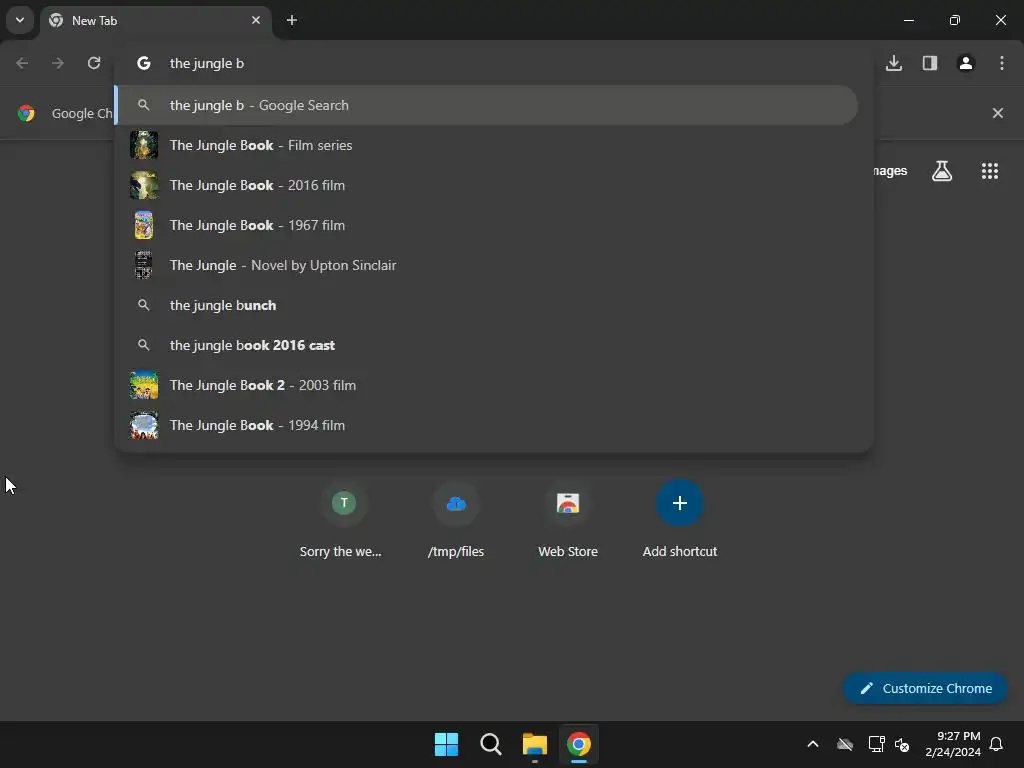Show hidden system tray icons
Screen dimensions: 1024x768
(x=813, y=744)
